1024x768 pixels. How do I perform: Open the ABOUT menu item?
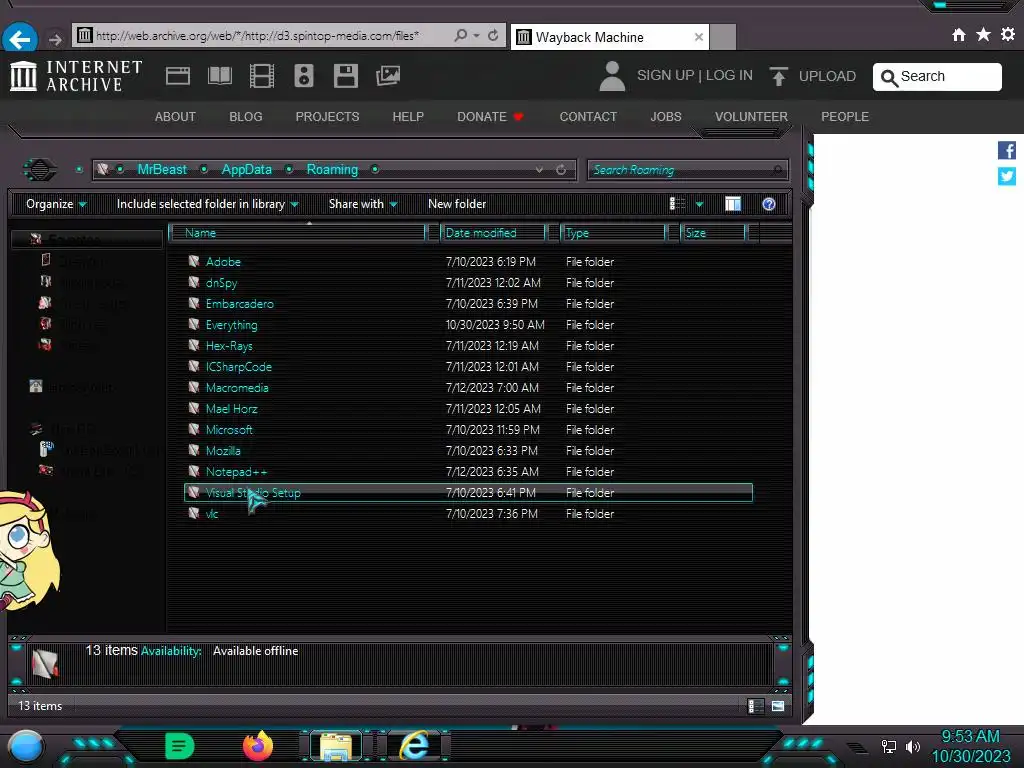click(175, 117)
